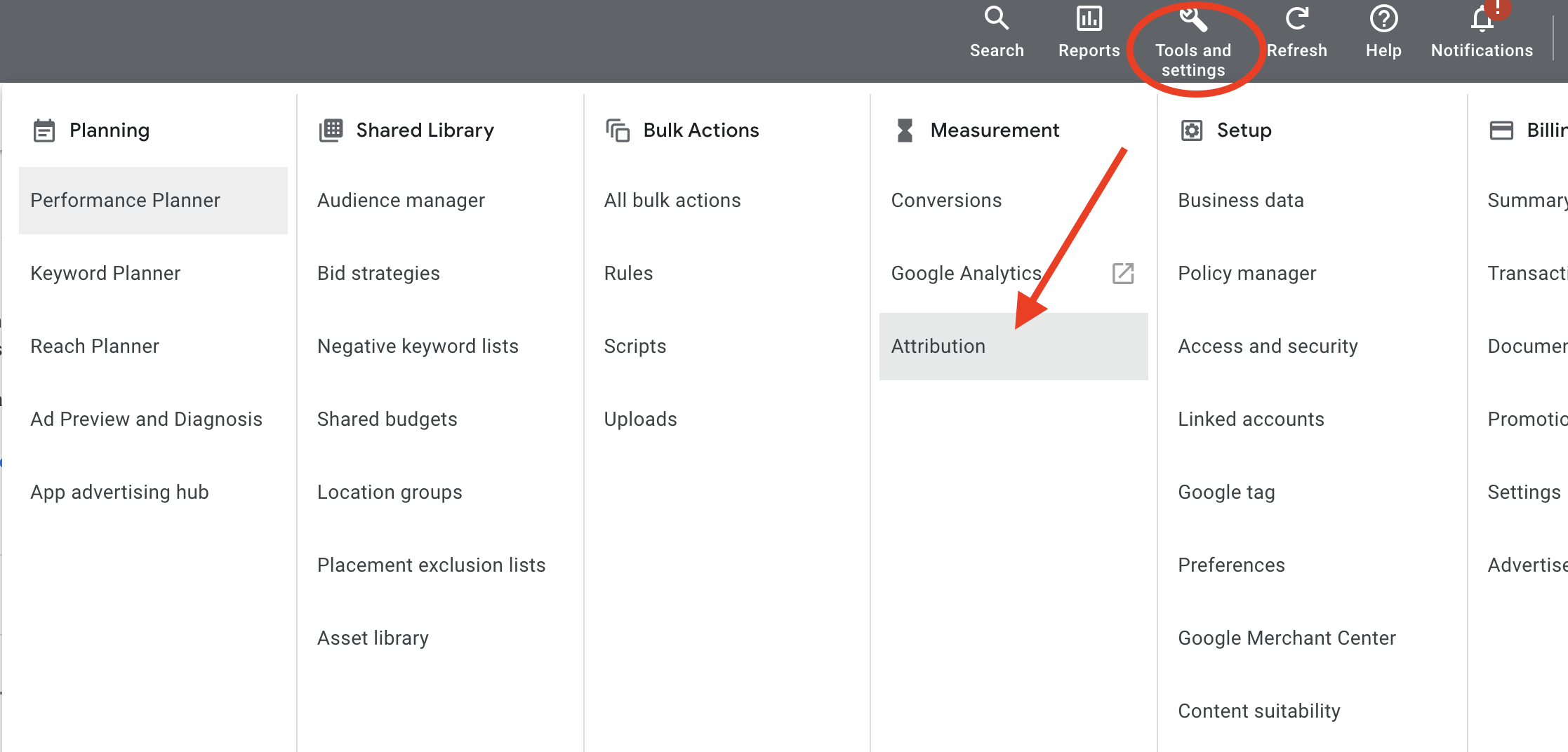Select Attribution under Measurement
Screen dimensions: 1568x752
click(1014, 347)
